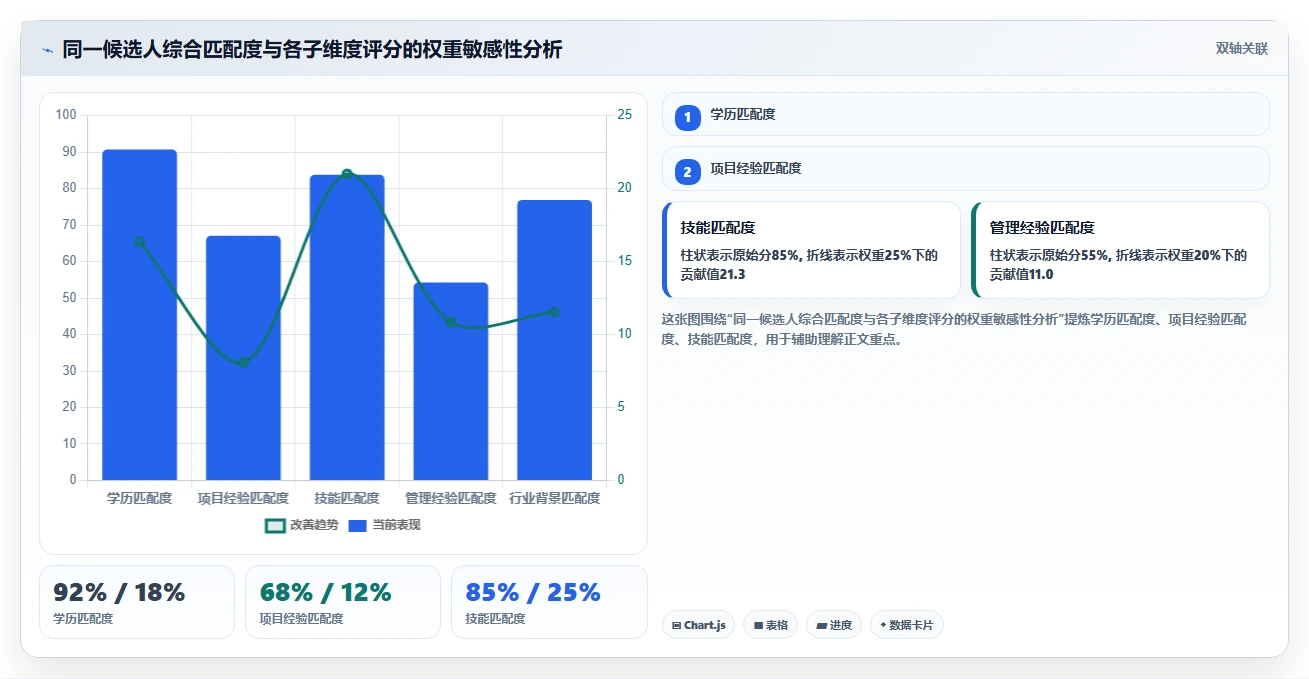The height and width of the screenshot is (679, 1309).
Task: Click the 数据卡片 sparkle icon
Action: (883, 626)
